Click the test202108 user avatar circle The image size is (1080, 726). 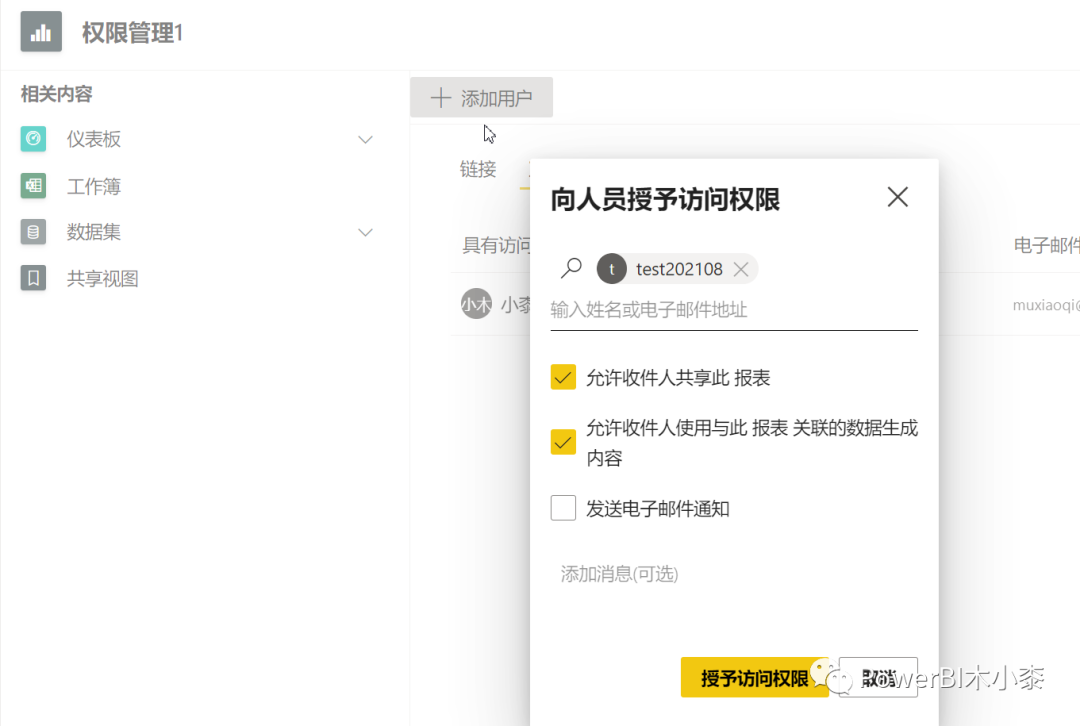click(612, 269)
